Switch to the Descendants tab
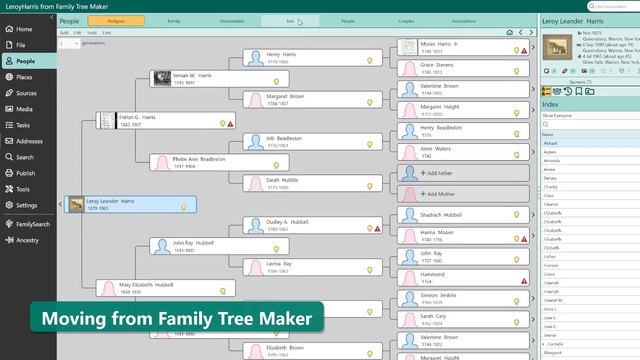This screenshot has width=640, height=360. point(232,21)
